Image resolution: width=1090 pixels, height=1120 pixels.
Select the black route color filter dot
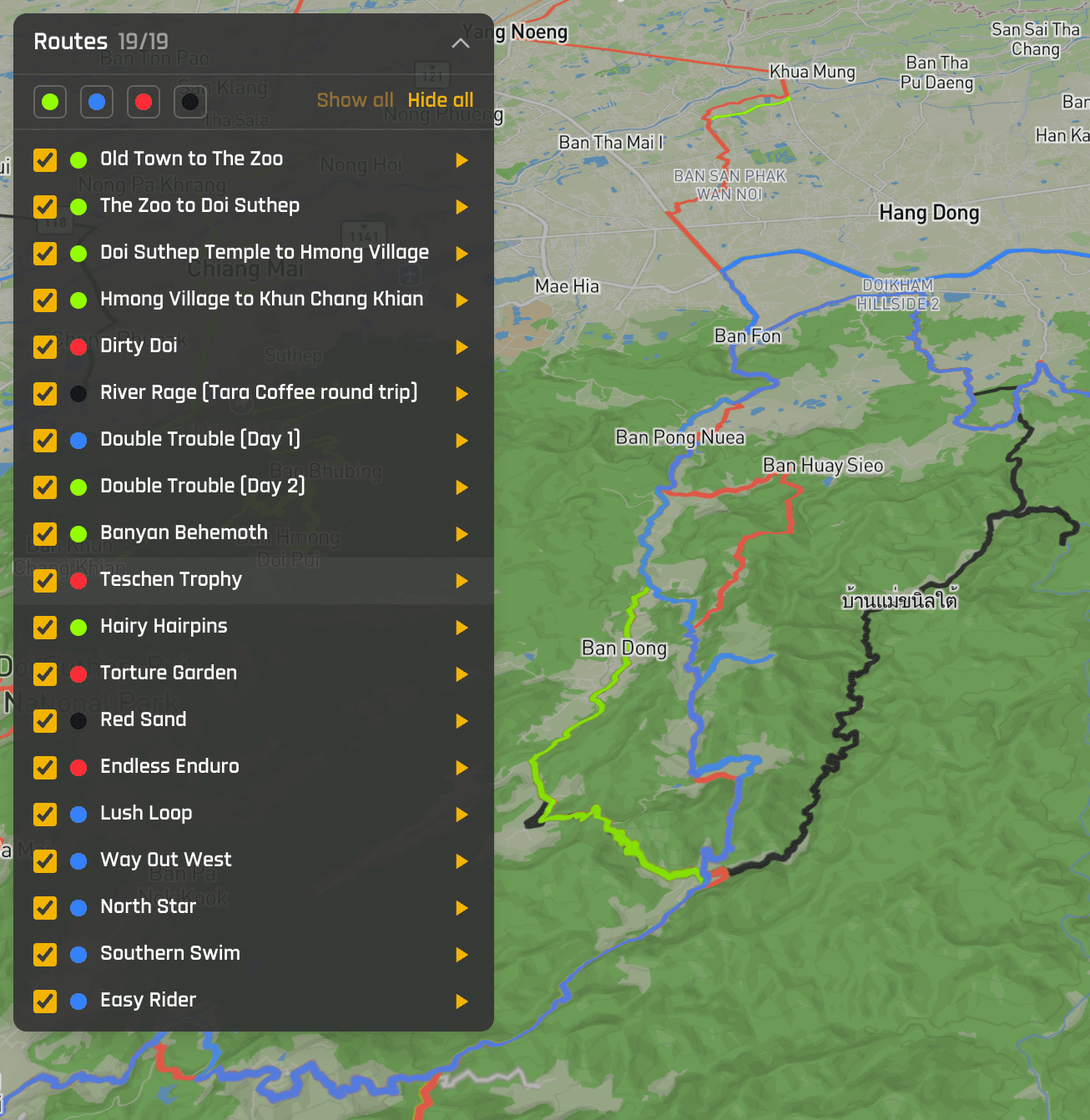[x=189, y=102]
